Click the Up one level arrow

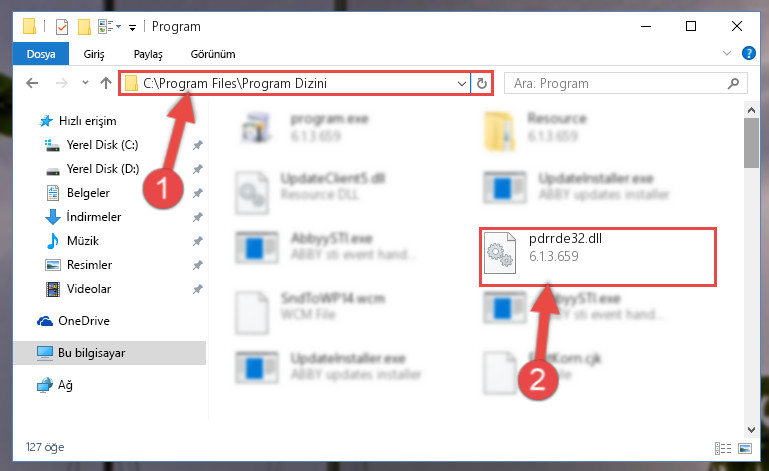click(106, 83)
